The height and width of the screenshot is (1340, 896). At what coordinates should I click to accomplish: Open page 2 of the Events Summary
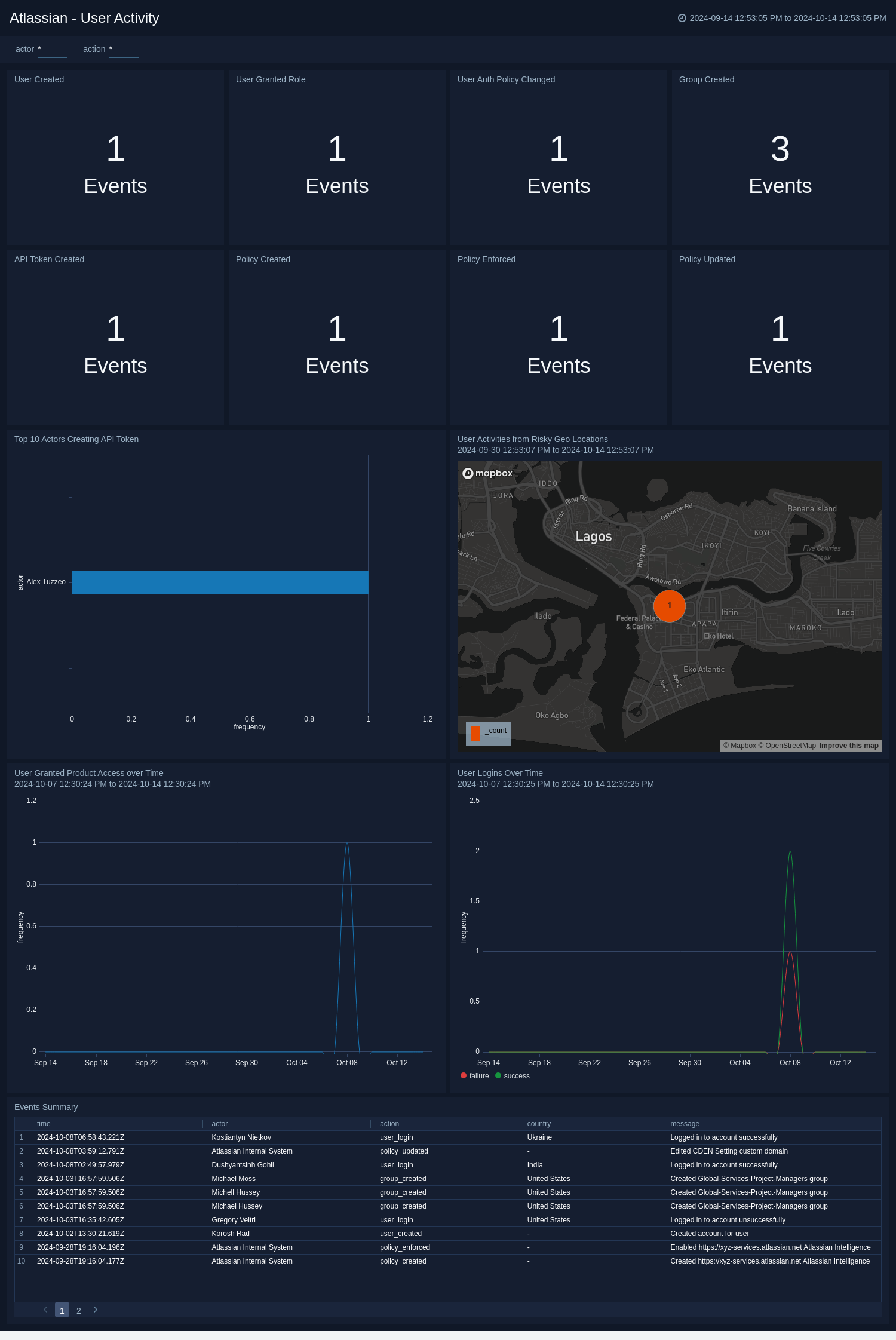tap(78, 1310)
